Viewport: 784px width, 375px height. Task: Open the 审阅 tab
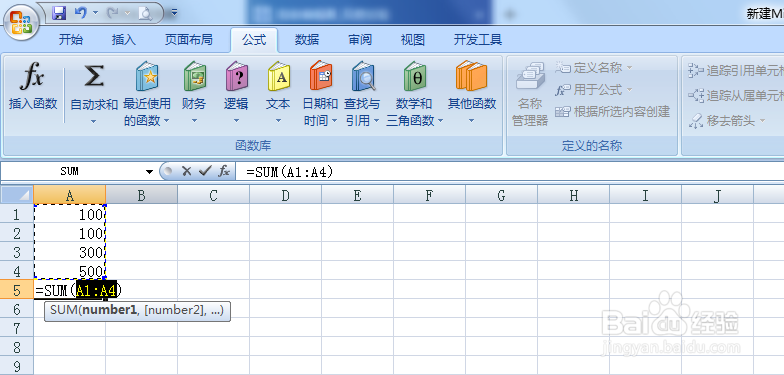point(360,40)
